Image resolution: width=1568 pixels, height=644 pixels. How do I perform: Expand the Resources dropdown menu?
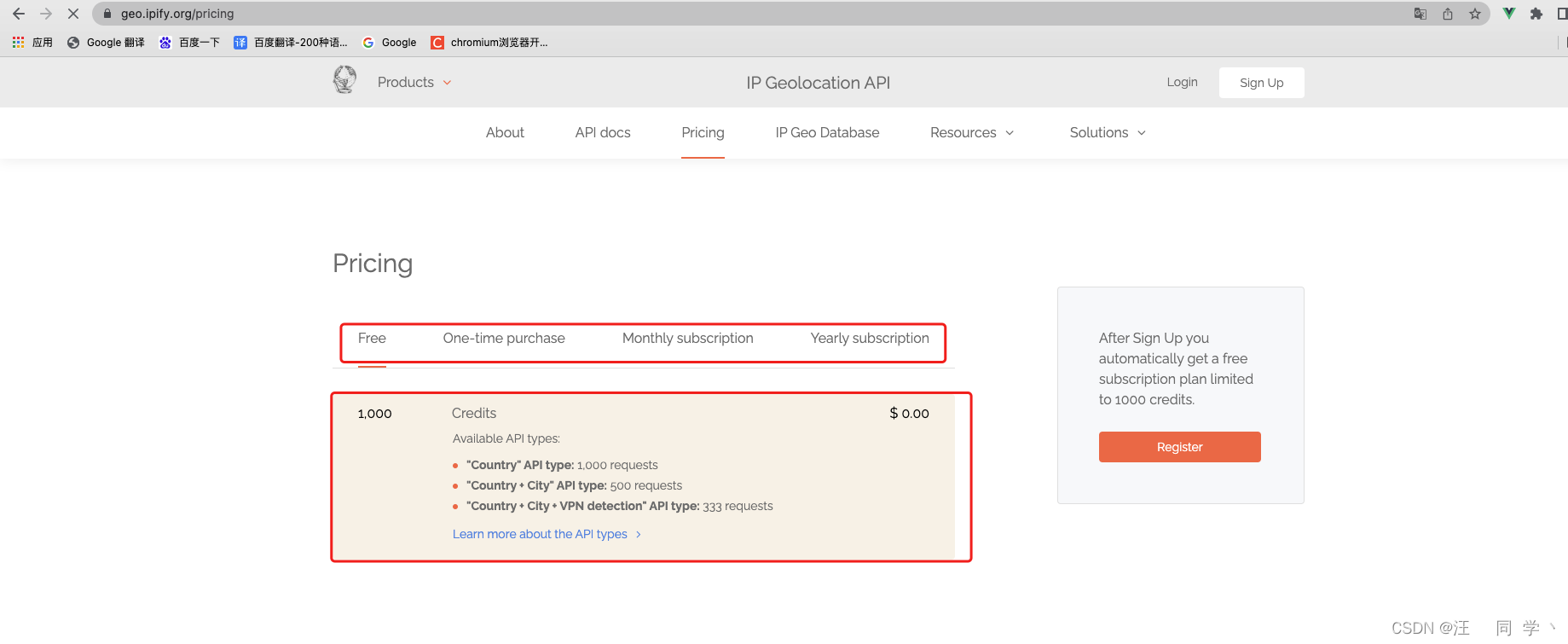point(972,133)
